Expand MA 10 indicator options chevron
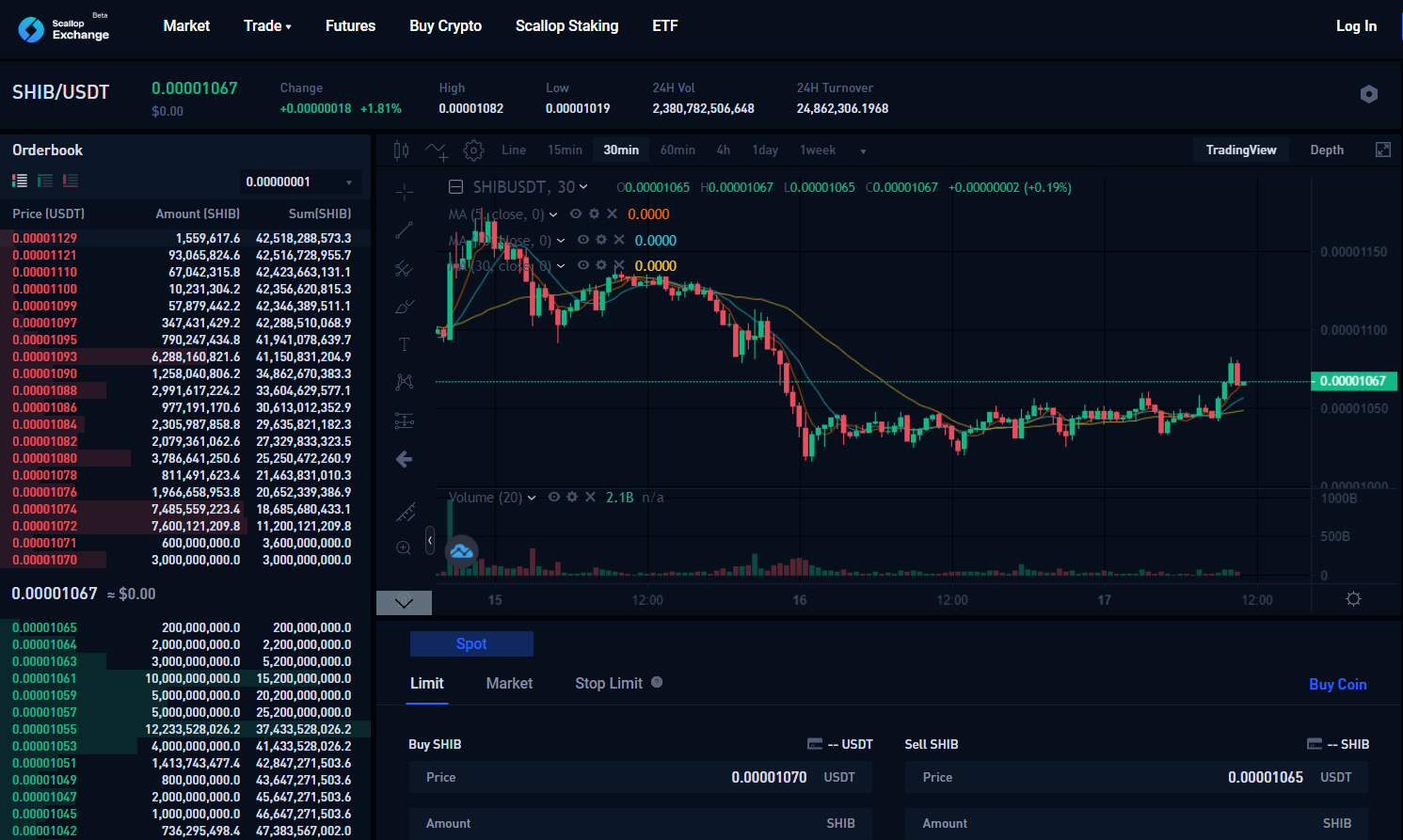This screenshot has width=1403, height=840. (561, 241)
